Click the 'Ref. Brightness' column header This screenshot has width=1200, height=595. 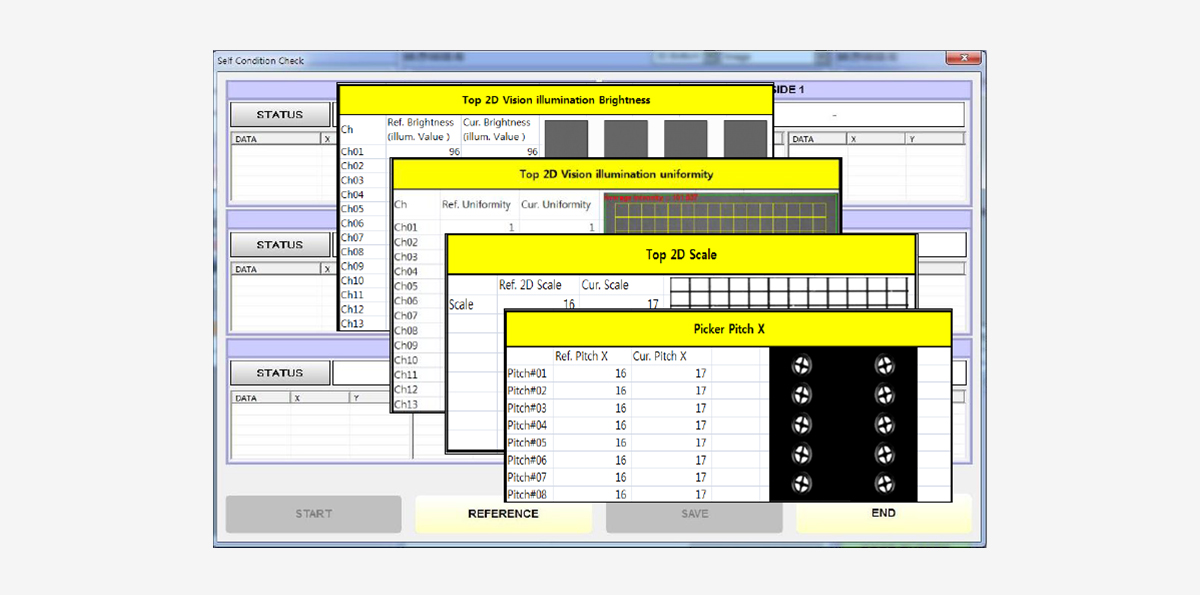click(x=420, y=129)
